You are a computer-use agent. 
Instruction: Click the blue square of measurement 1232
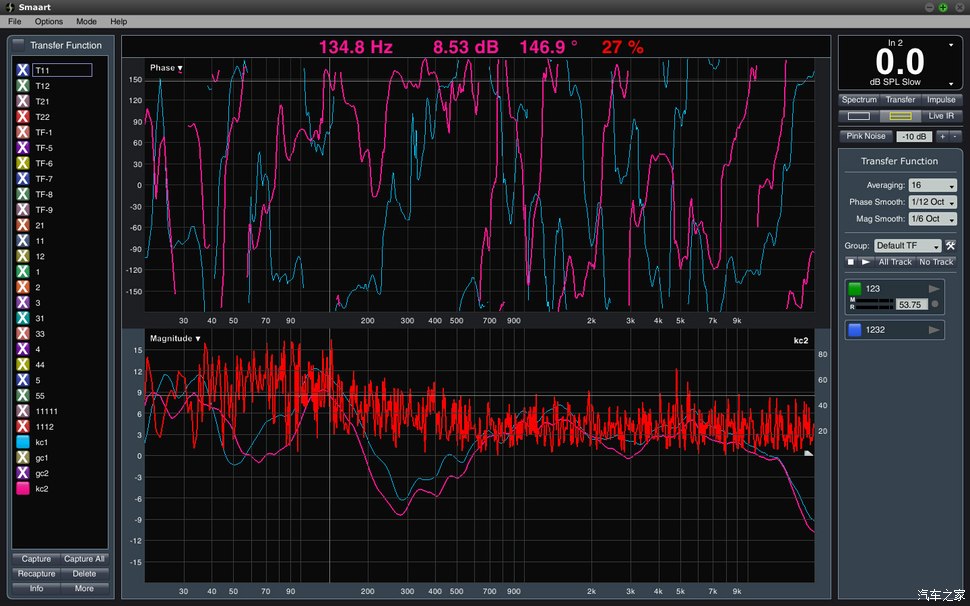[x=855, y=330]
